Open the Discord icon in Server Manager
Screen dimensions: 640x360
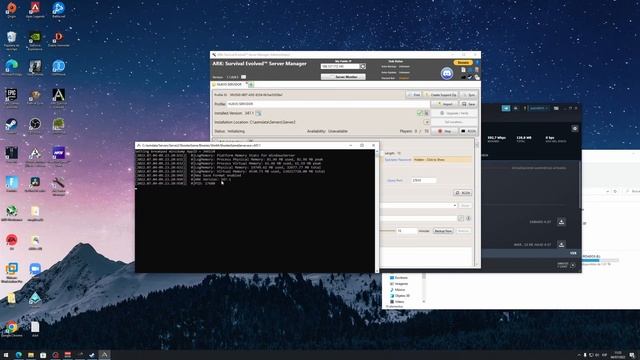[x=447, y=73]
